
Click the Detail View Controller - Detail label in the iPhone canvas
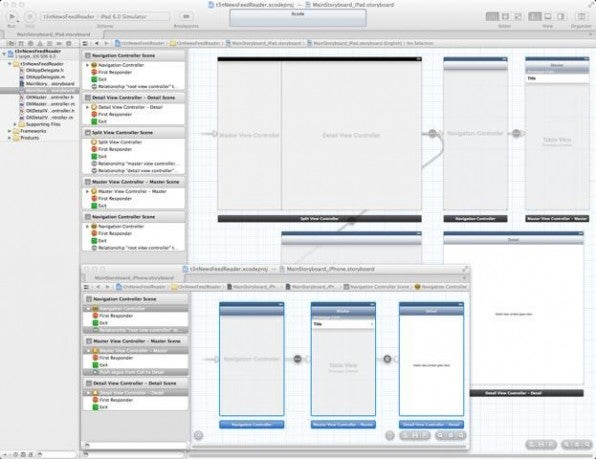[x=431, y=424]
